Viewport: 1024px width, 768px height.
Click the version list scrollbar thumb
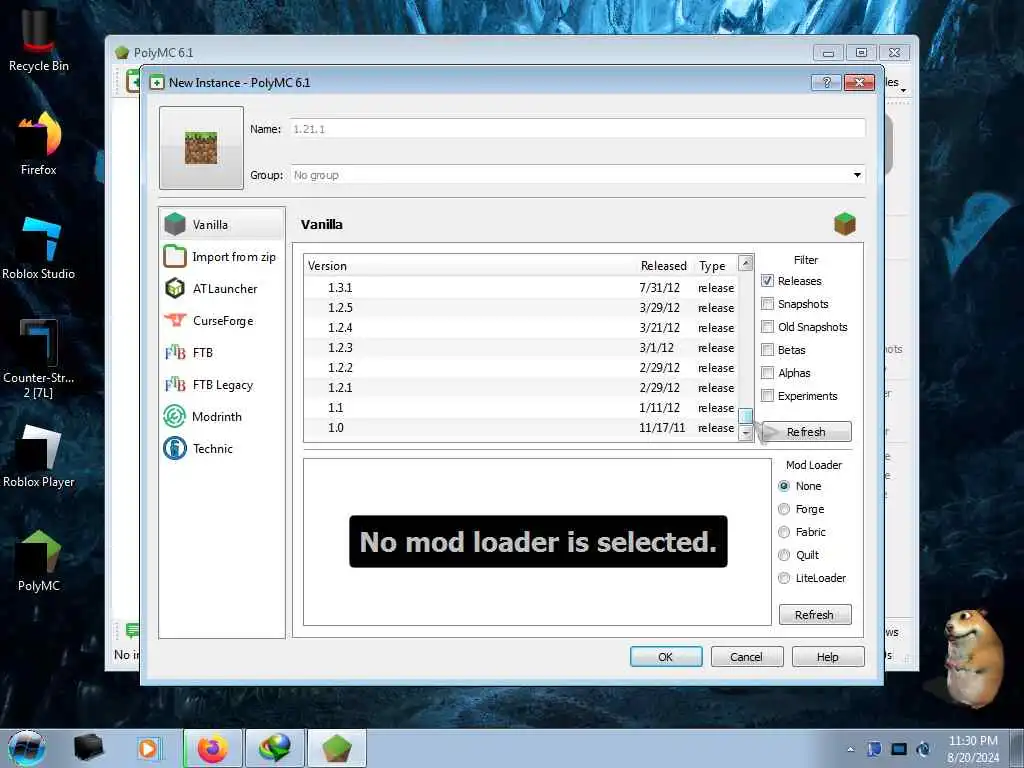click(745, 416)
